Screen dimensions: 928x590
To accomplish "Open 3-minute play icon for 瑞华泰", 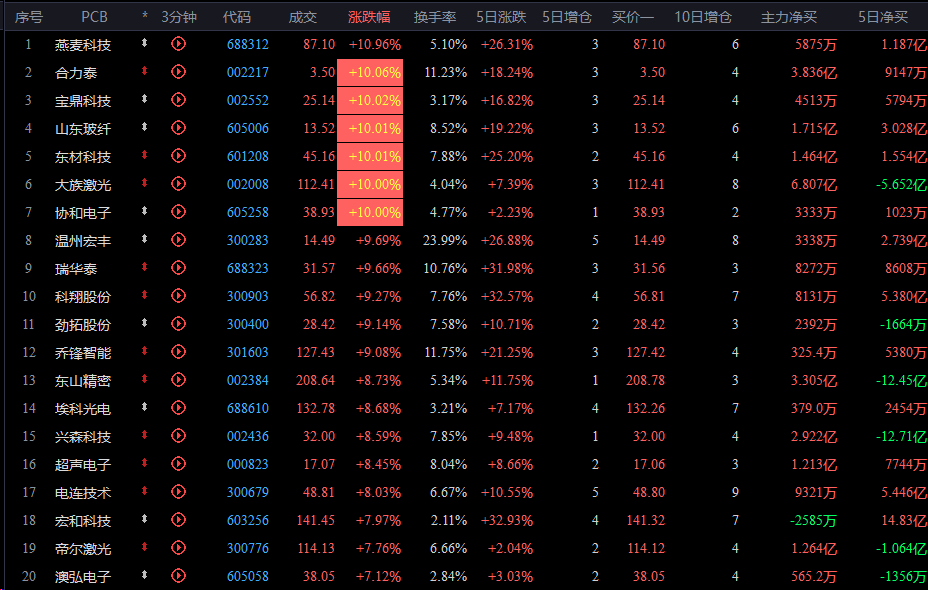I will [x=178, y=268].
